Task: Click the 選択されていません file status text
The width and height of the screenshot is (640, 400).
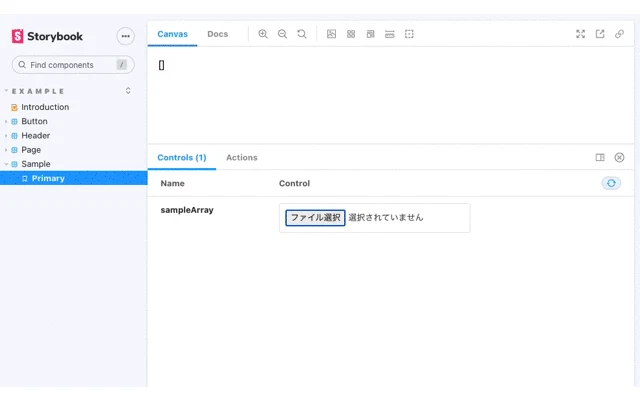Action: click(x=386, y=218)
